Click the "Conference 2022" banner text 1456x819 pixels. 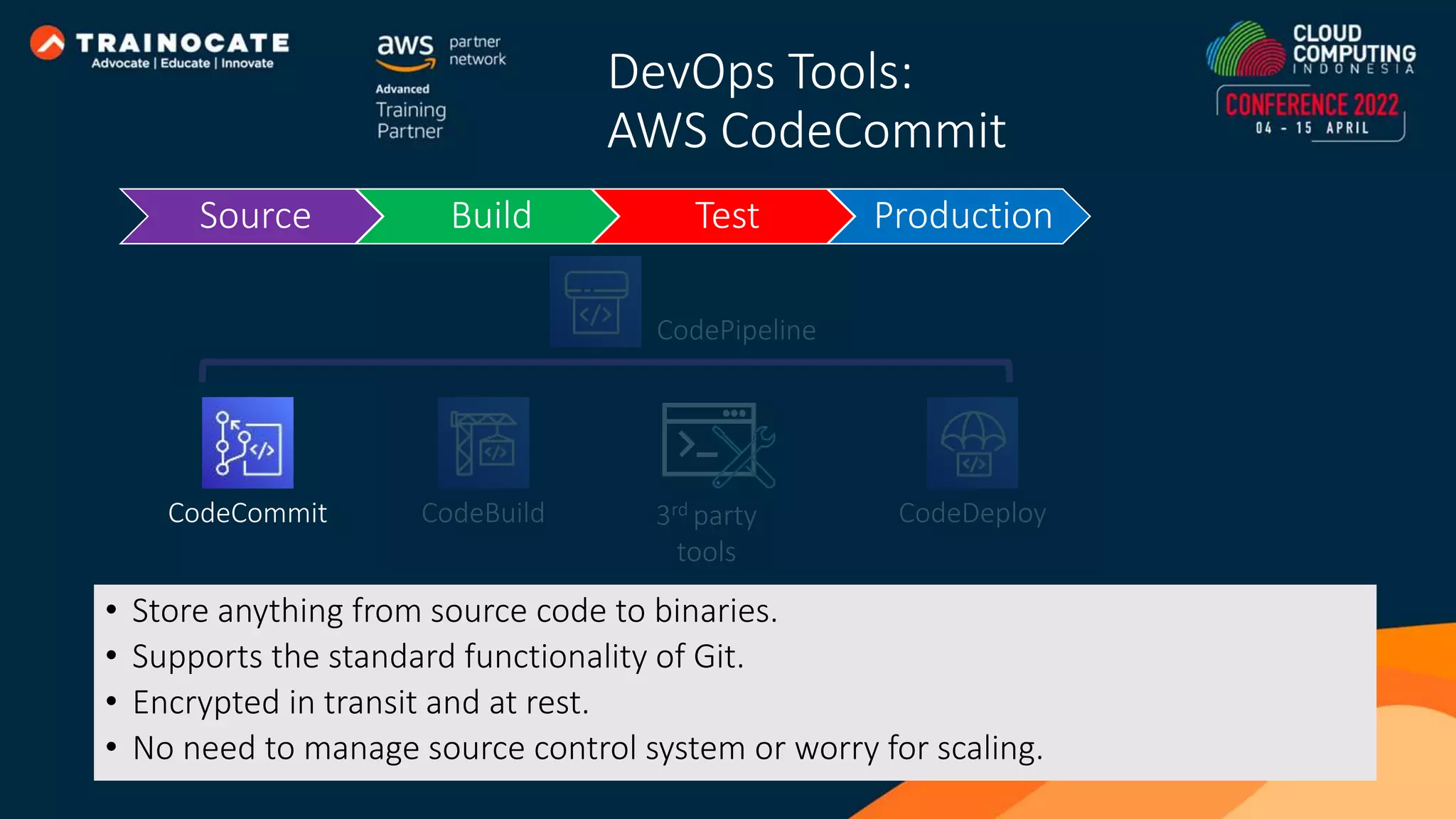point(1312,105)
